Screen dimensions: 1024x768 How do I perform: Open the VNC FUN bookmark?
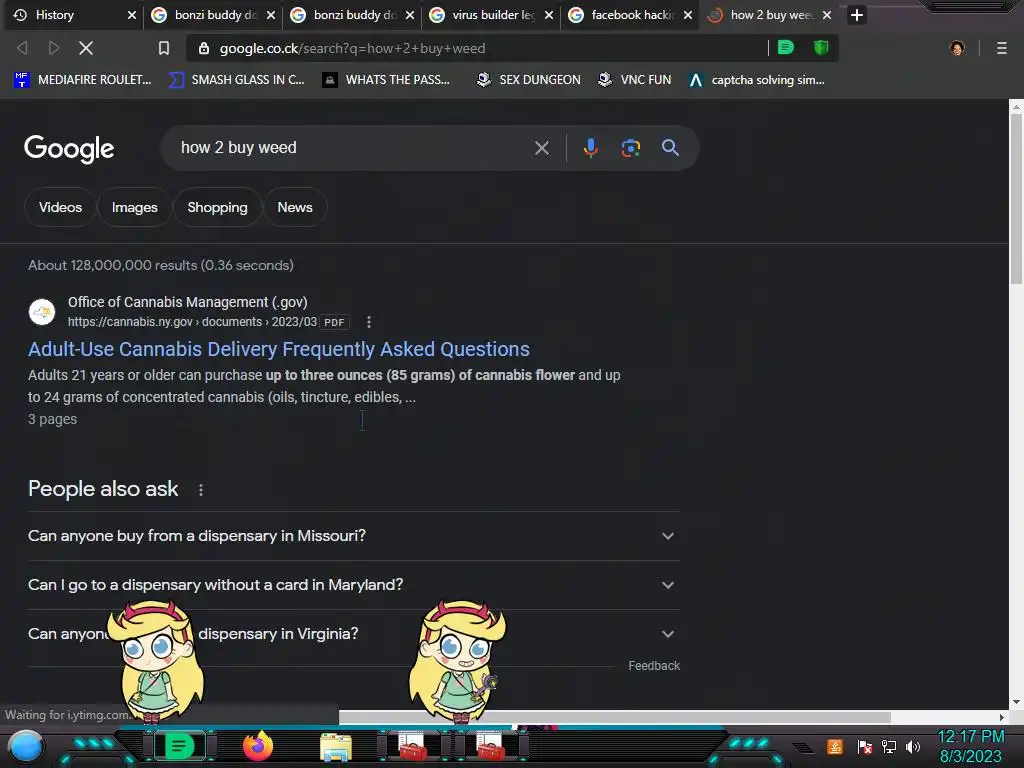(635, 80)
